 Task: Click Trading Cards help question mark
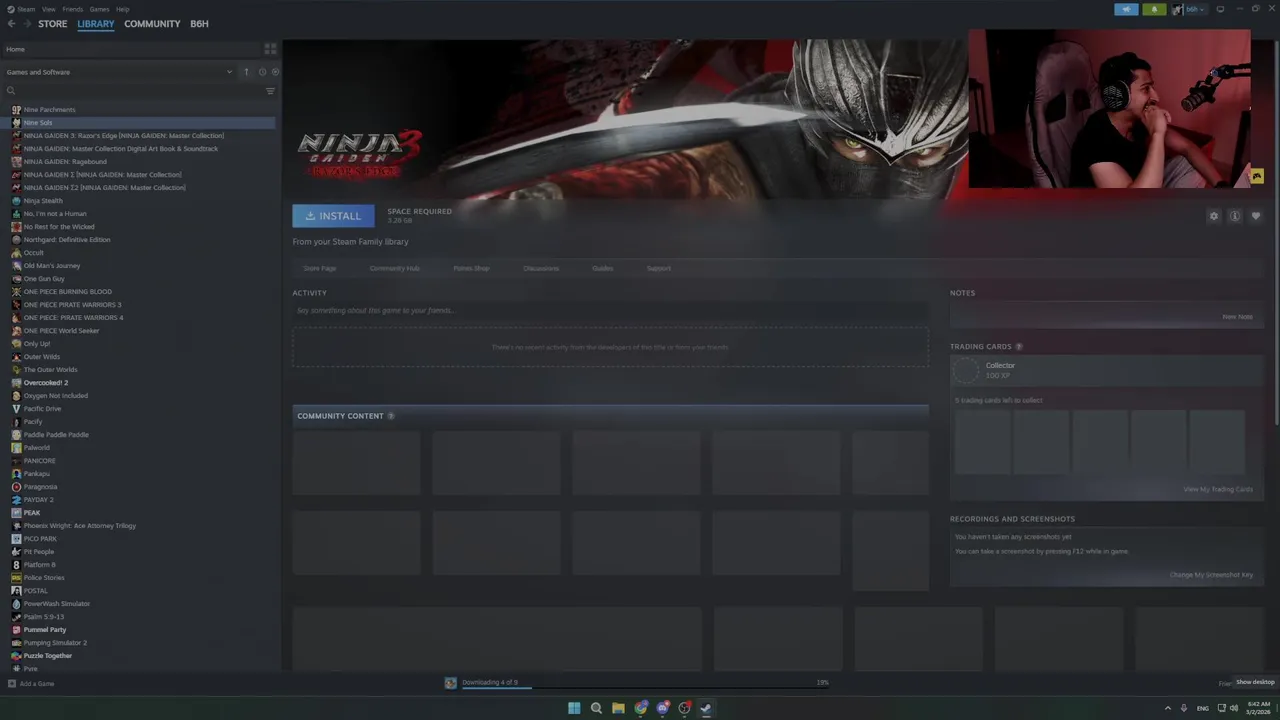tap(1019, 346)
